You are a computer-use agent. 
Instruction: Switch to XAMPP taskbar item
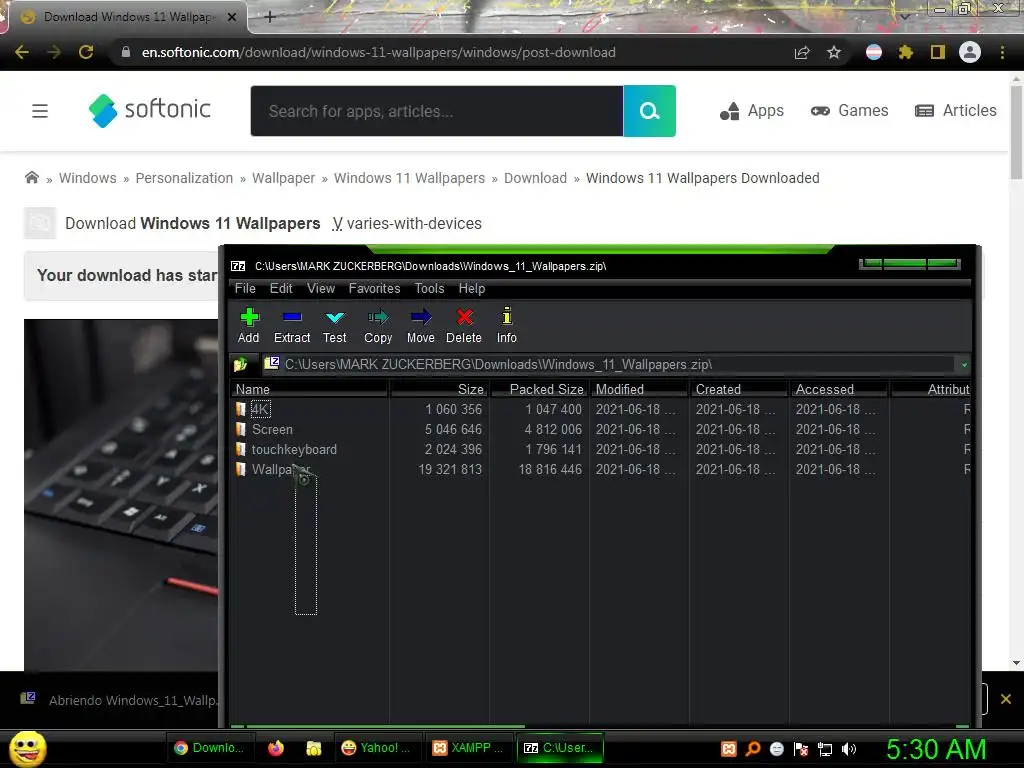coord(468,748)
